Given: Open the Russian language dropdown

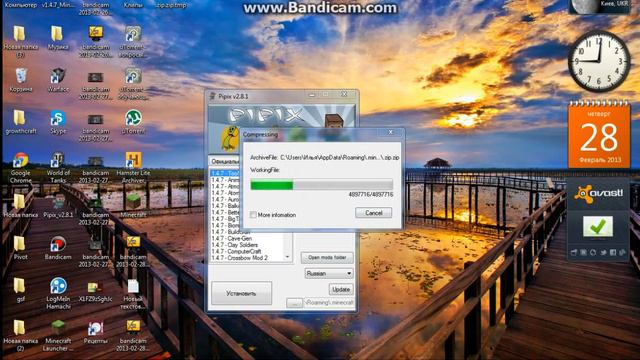Looking at the screenshot, I should click(329, 273).
